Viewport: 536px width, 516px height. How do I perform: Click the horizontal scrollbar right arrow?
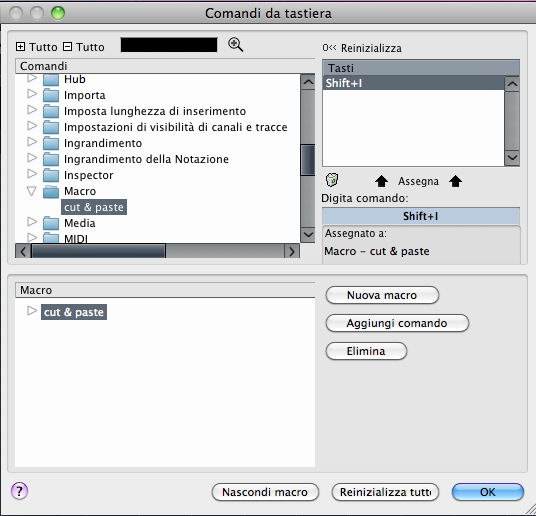pos(292,251)
